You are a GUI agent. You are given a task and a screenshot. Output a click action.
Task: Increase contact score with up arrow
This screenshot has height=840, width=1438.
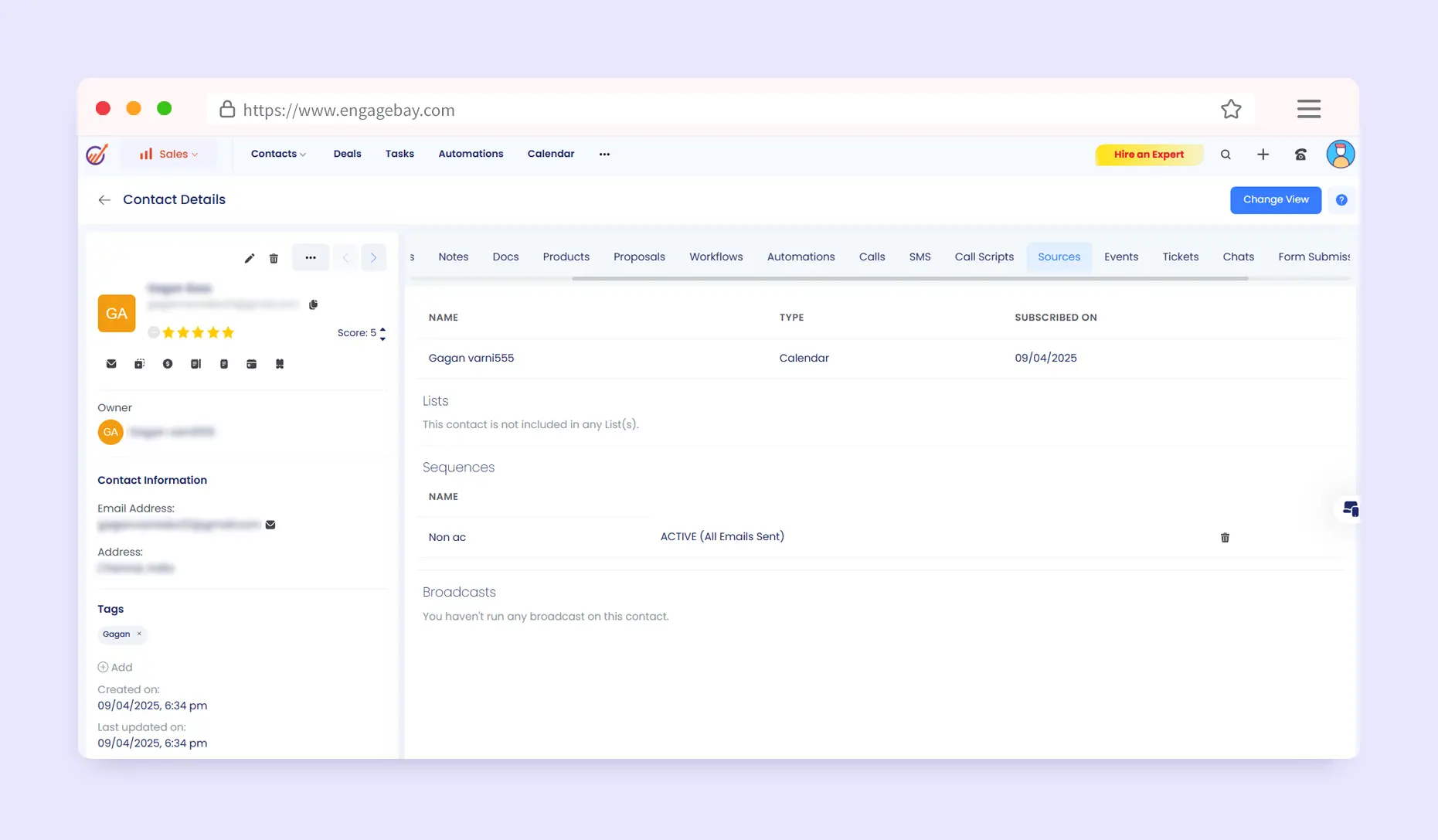click(x=382, y=329)
